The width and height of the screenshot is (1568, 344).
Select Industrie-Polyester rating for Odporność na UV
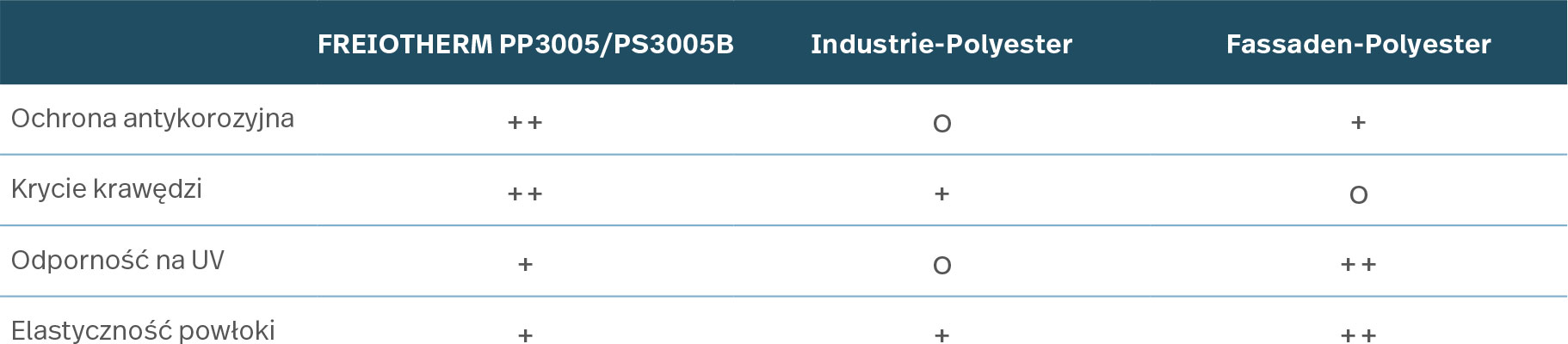941,266
